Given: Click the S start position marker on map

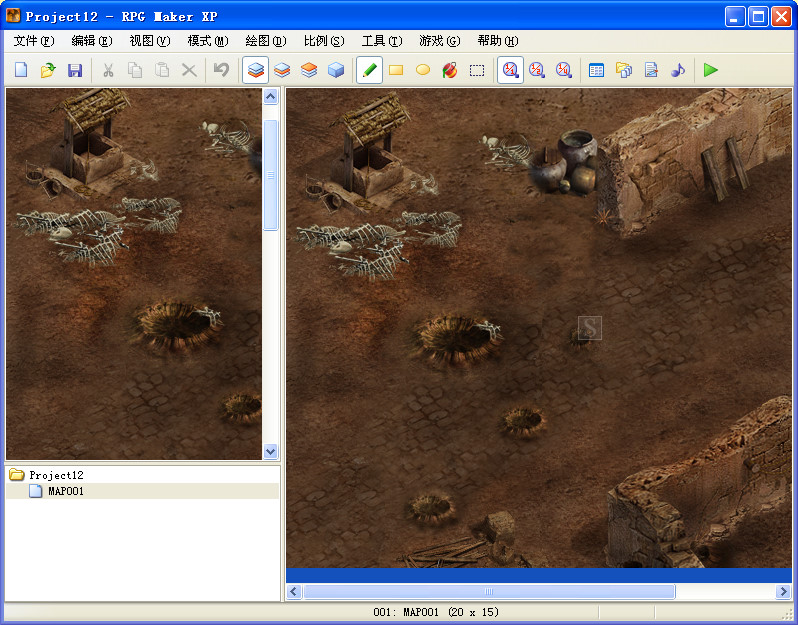Looking at the screenshot, I should point(590,328).
